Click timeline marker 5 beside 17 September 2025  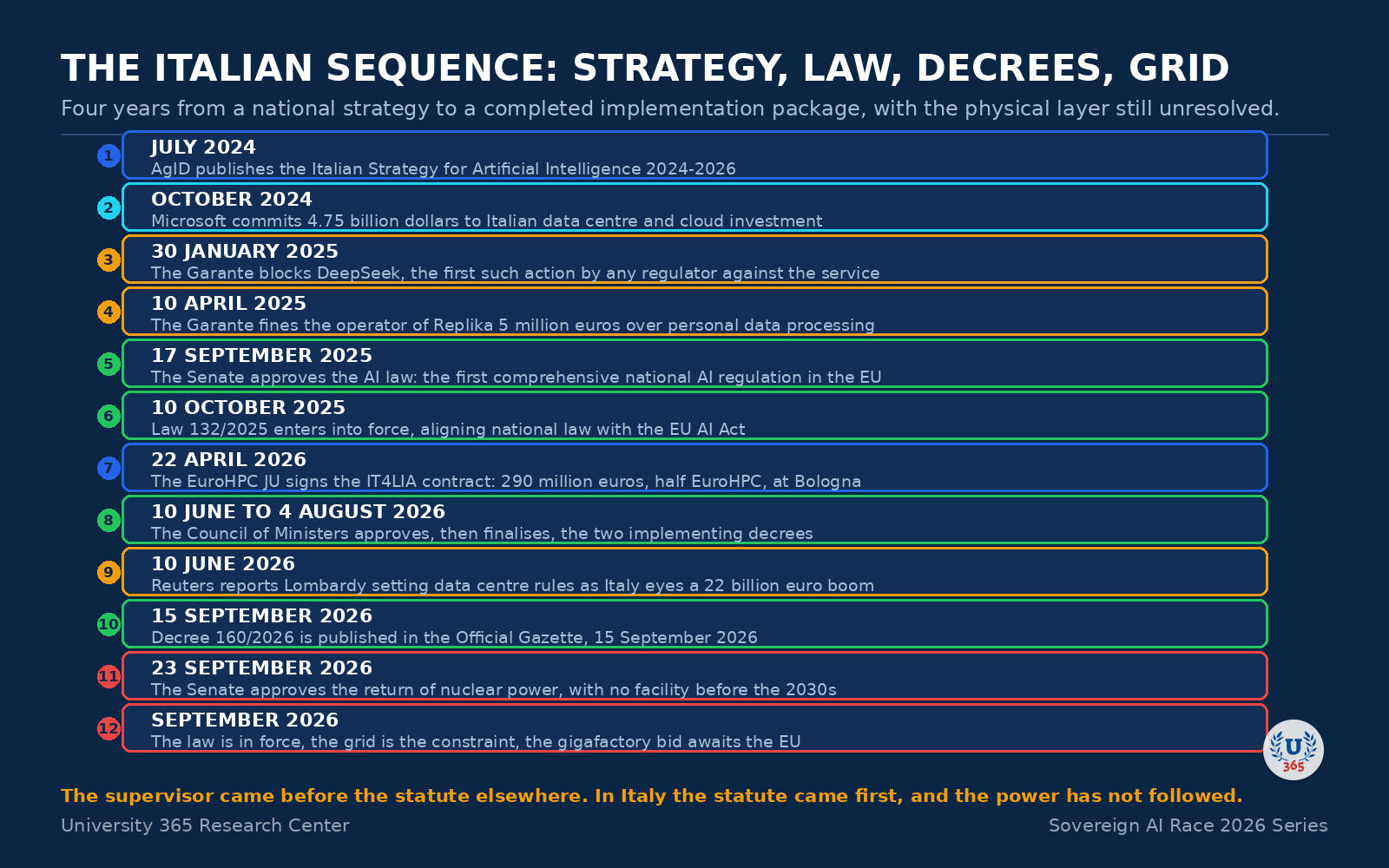tap(109, 364)
